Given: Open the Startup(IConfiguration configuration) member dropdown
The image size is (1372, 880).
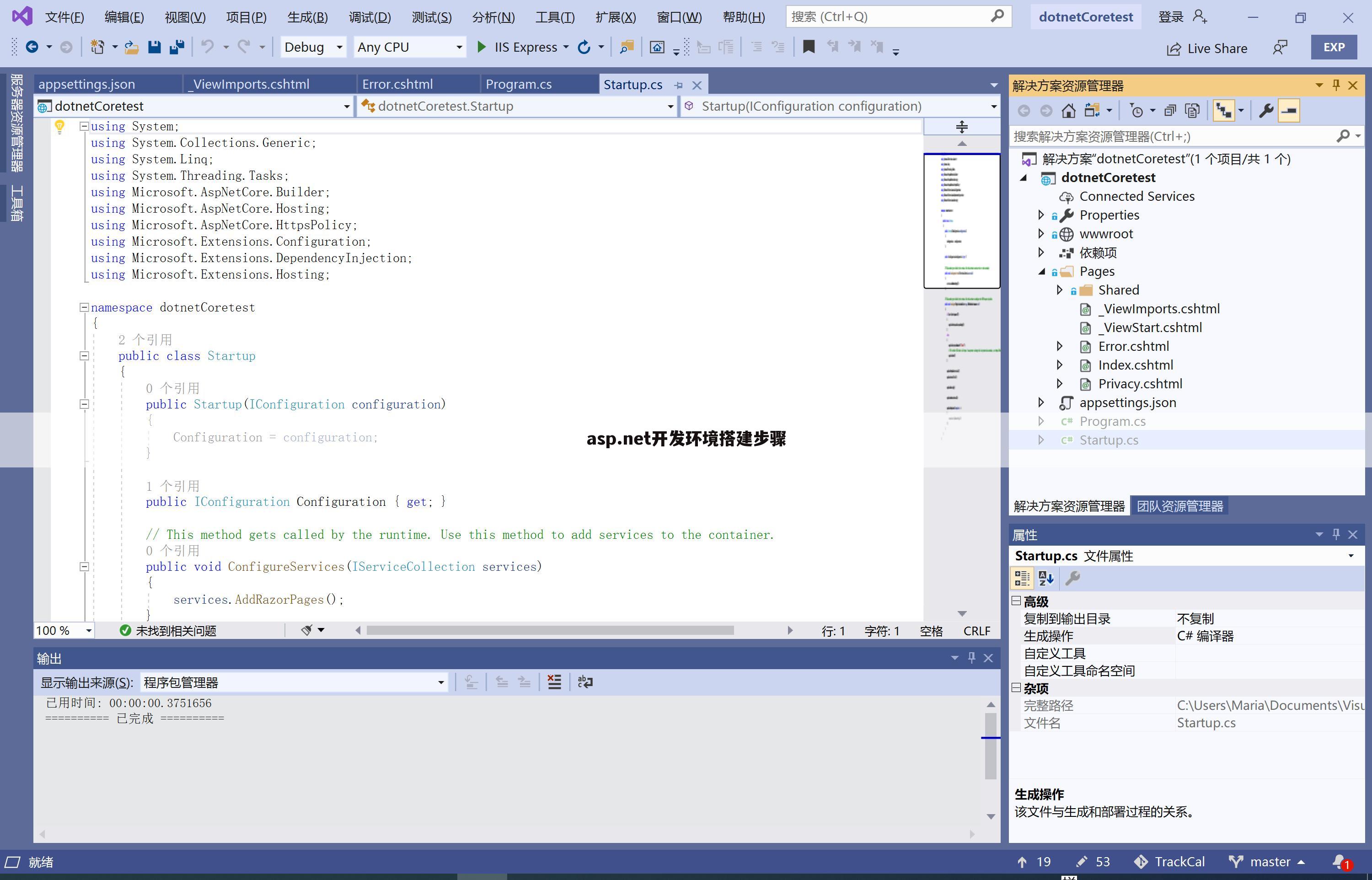Looking at the screenshot, I should pyautogui.click(x=840, y=106).
